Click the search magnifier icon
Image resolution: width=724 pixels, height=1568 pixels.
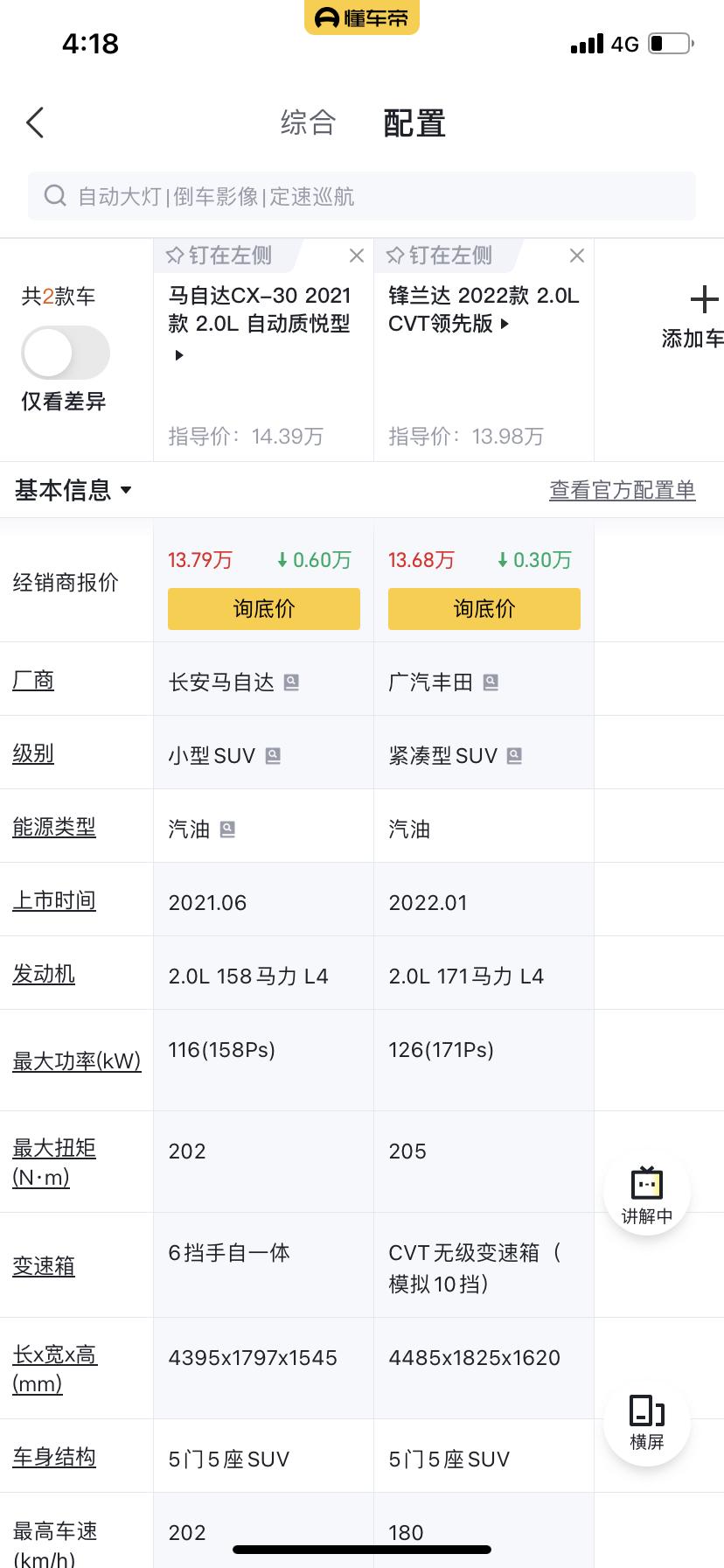[55, 196]
